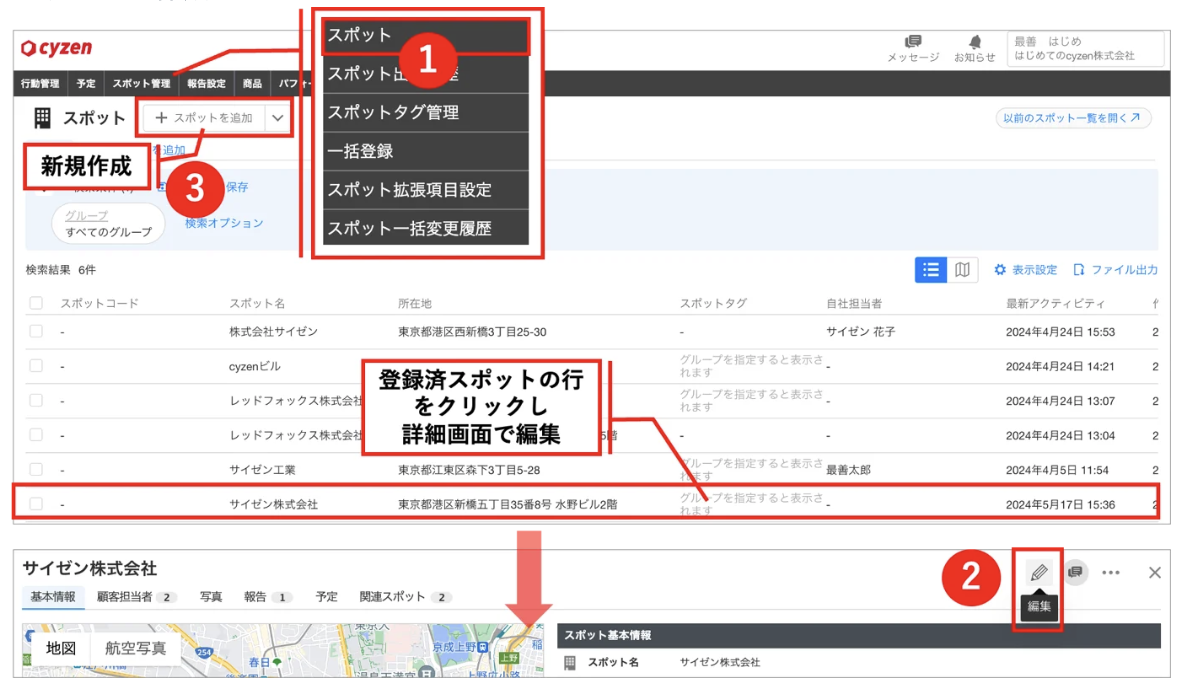Select 一括登録 menu entry
1186x694 pixels.
pos(426,151)
